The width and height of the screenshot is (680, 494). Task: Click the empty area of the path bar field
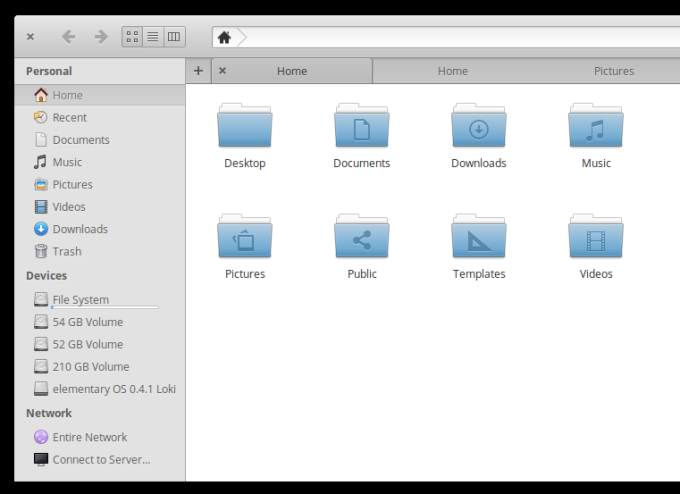coord(462,37)
